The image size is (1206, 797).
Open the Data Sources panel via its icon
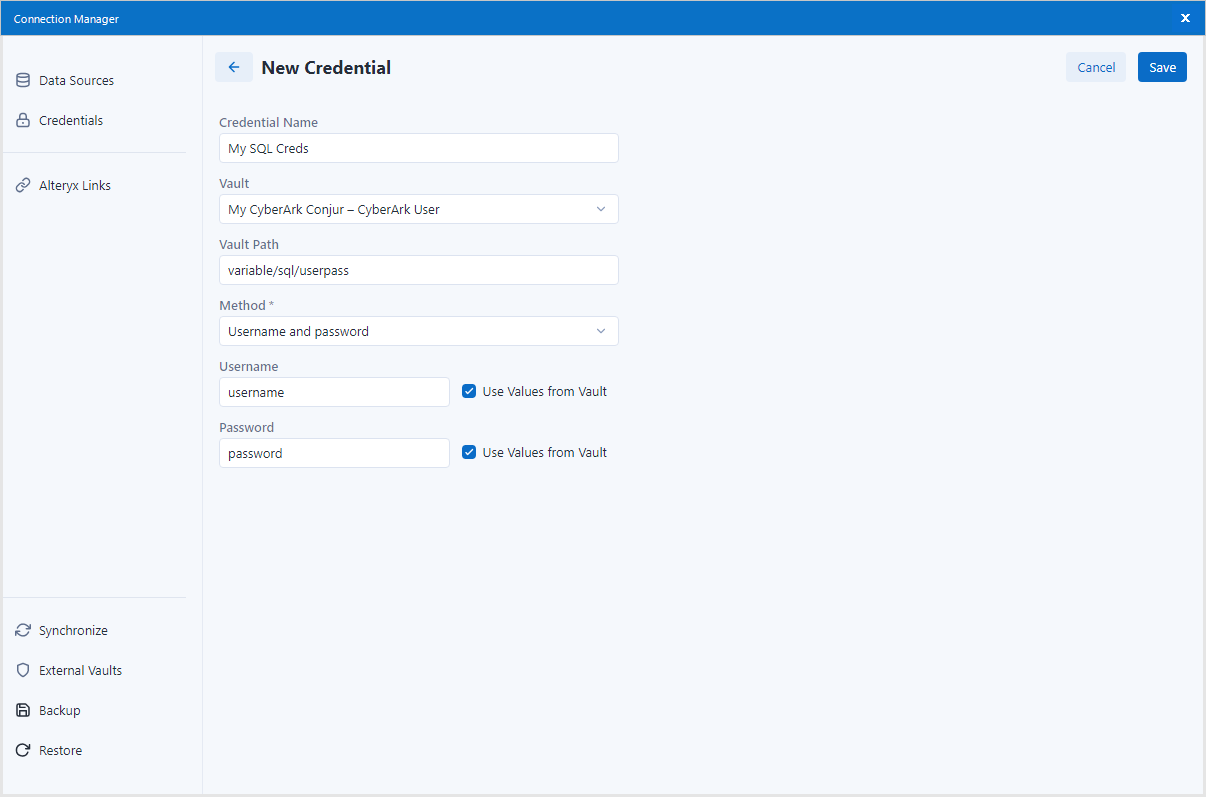(22, 80)
